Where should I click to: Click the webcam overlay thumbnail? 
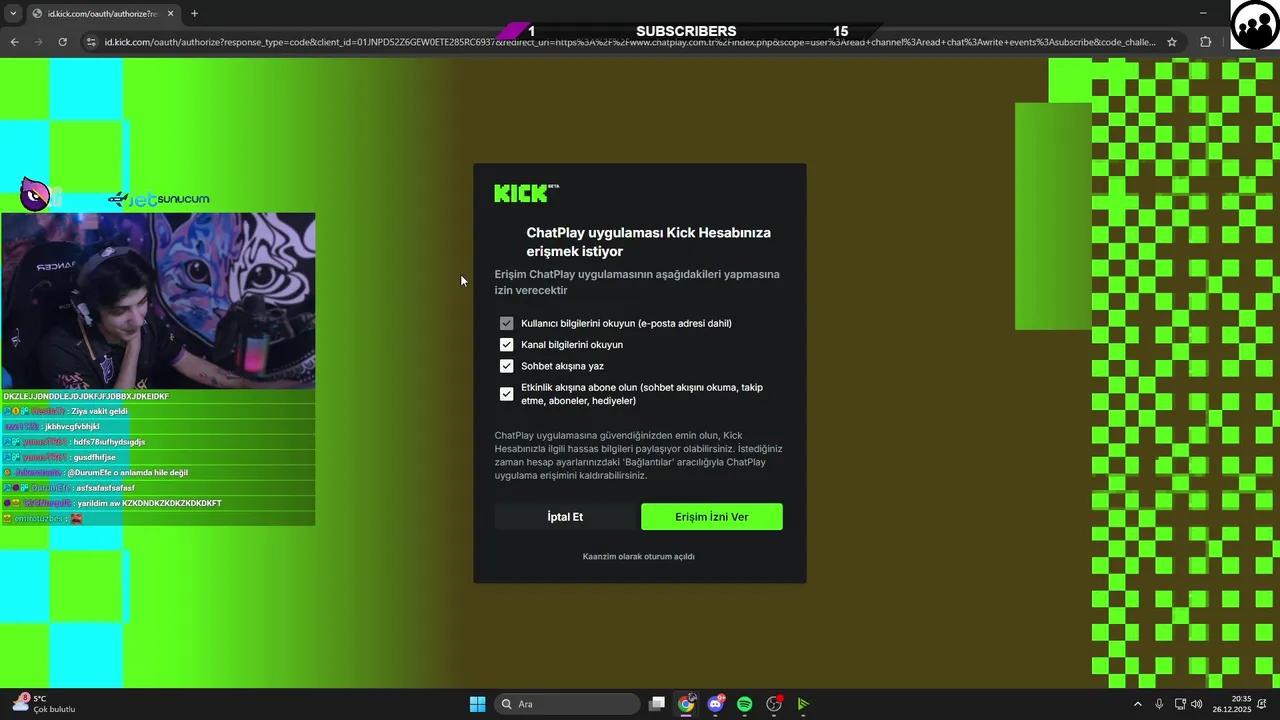(158, 300)
